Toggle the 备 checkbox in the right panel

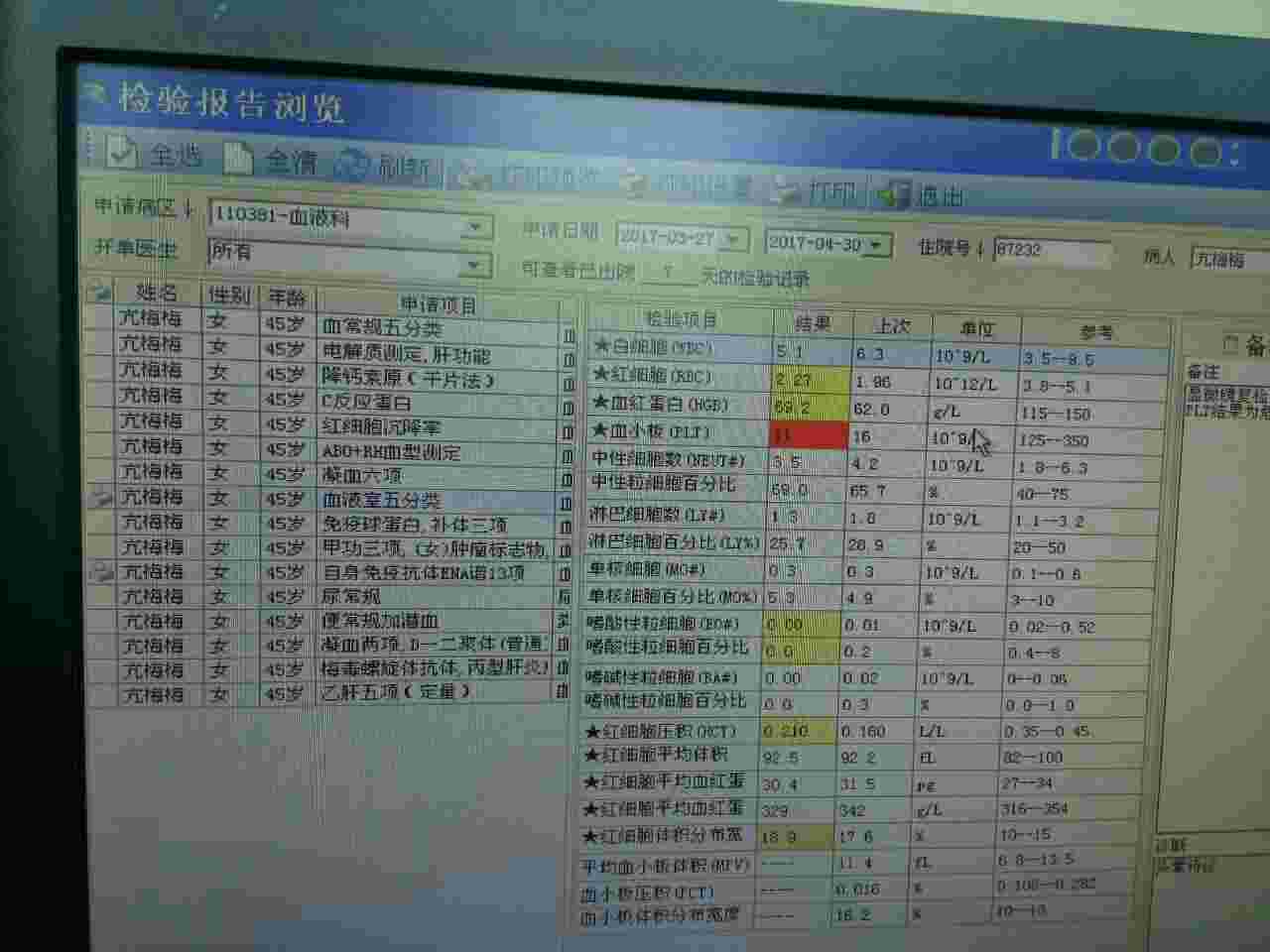coord(1230,344)
